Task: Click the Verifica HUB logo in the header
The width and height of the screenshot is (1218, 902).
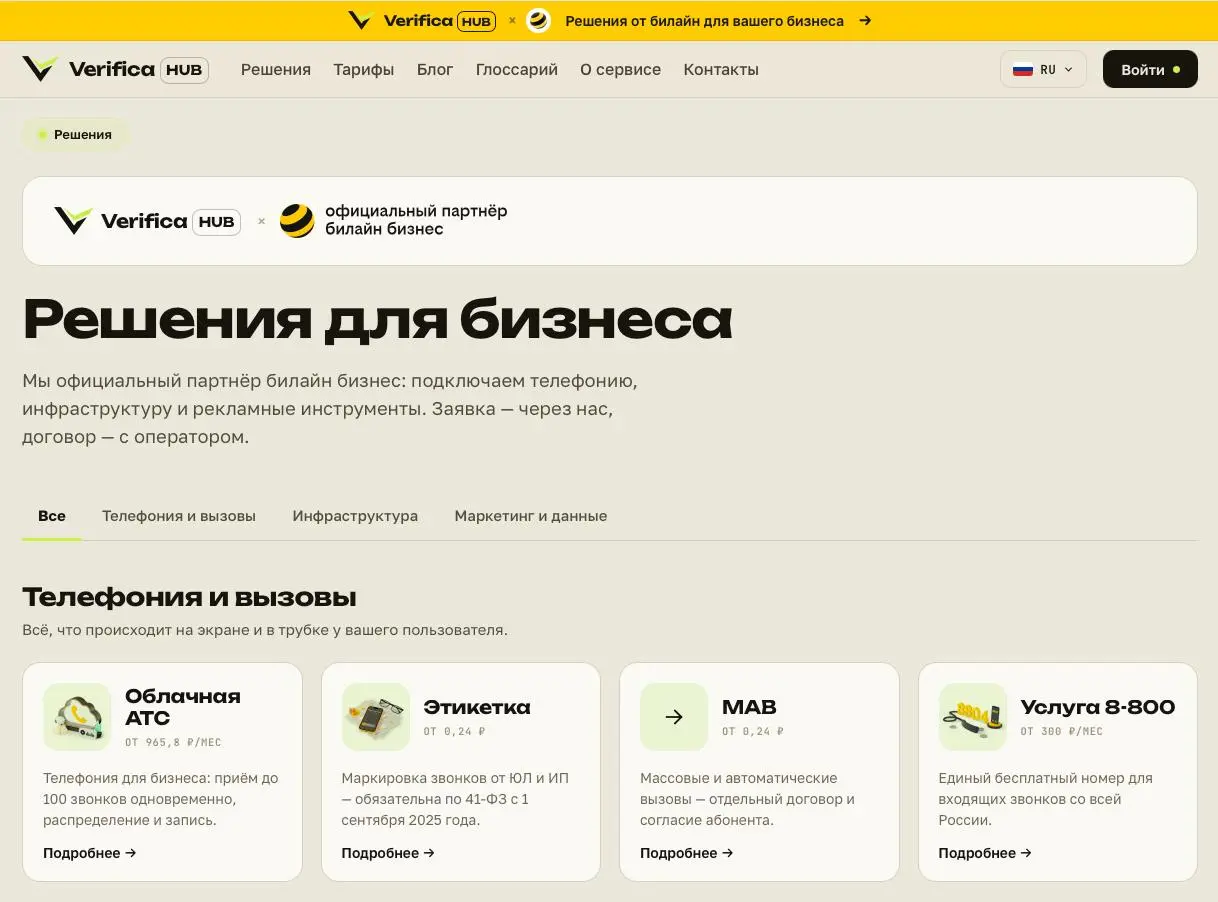Action: pos(115,69)
